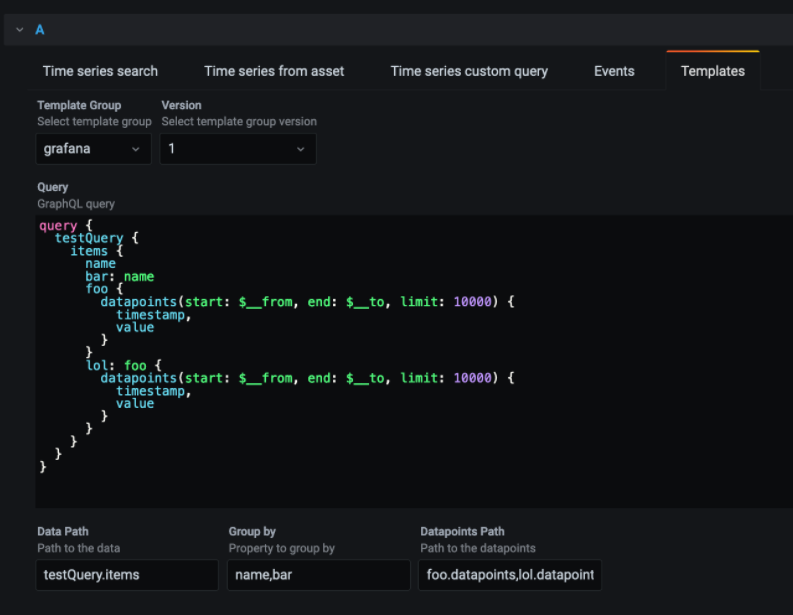
Task: Click the GraphQL query description text
Action: (x=76, y=204)
